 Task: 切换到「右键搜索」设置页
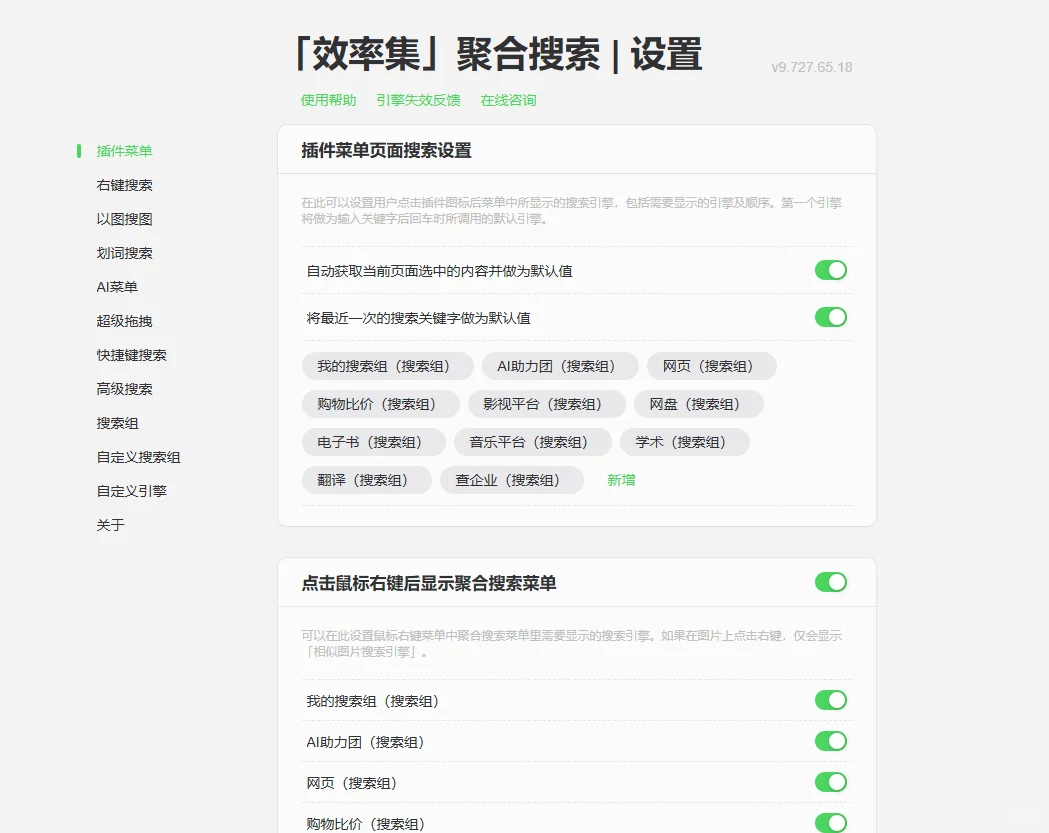(122, 184)
